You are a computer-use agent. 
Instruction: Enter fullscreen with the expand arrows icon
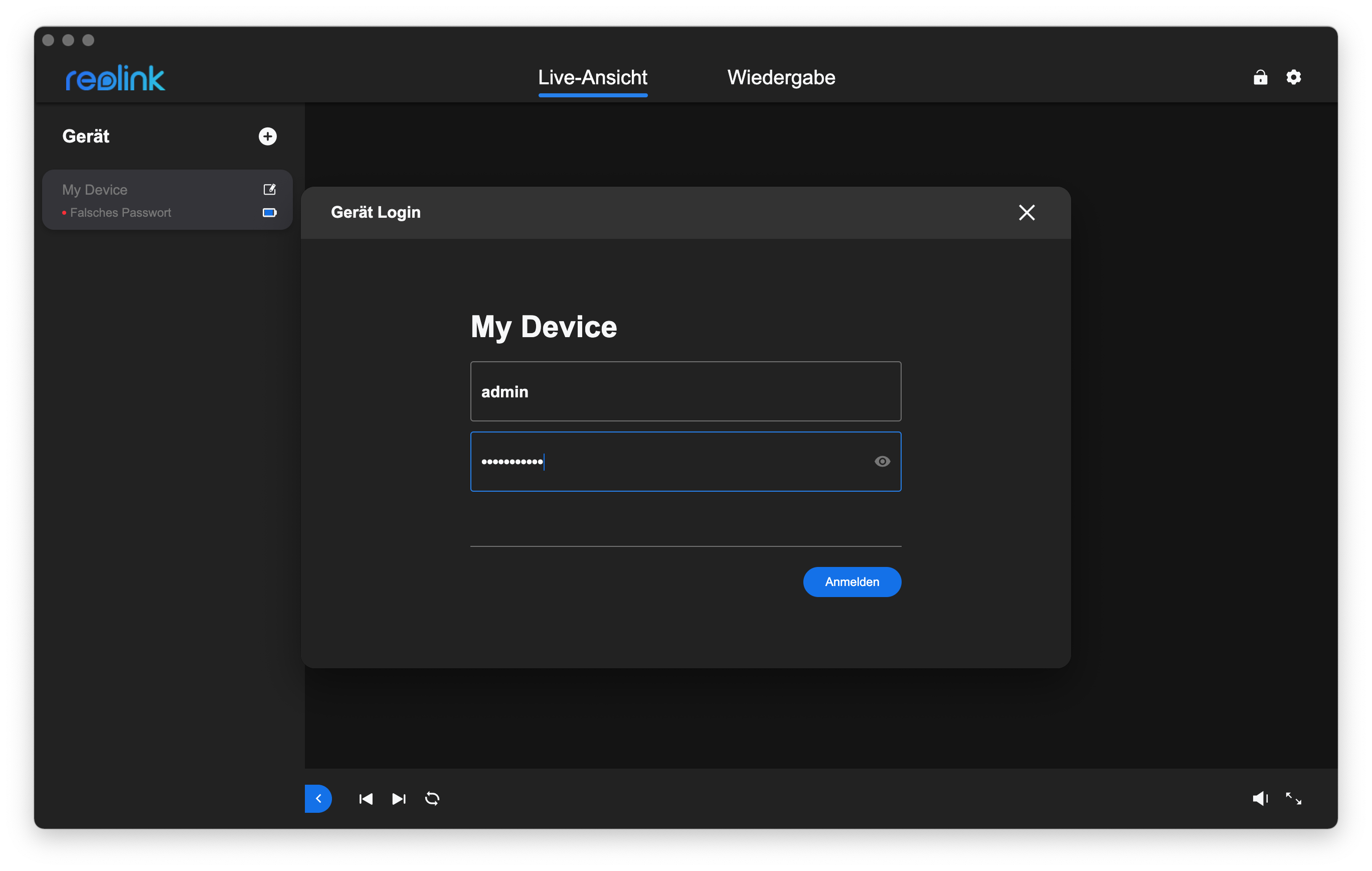tap(1293, 799)
